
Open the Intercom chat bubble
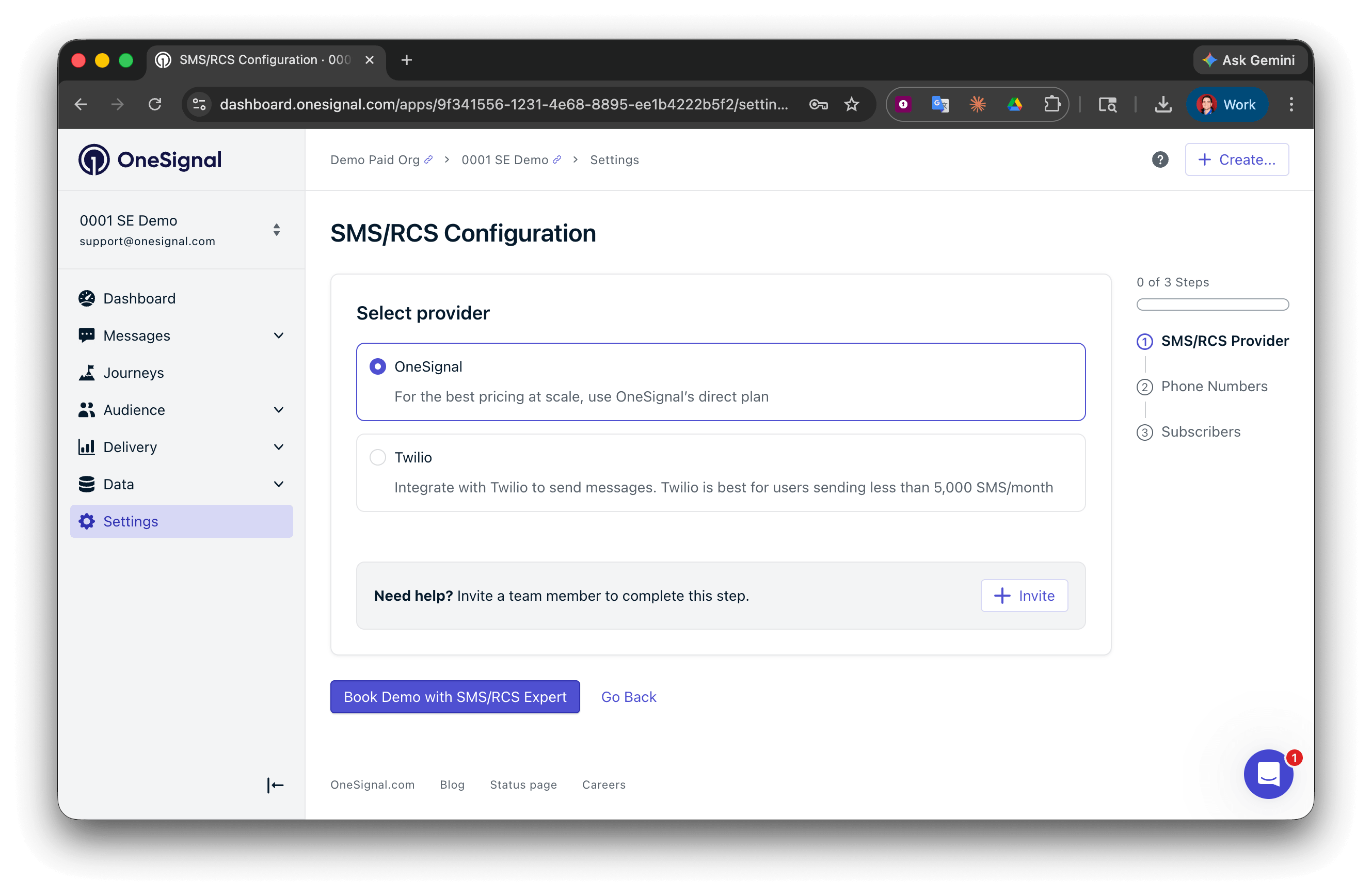[1268, 774]
